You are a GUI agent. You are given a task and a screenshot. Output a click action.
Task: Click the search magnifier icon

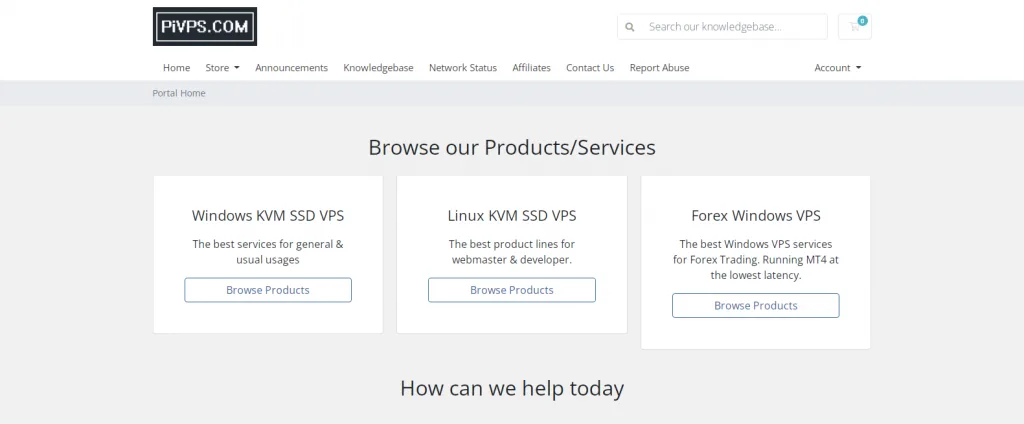[x=630, y=27]
